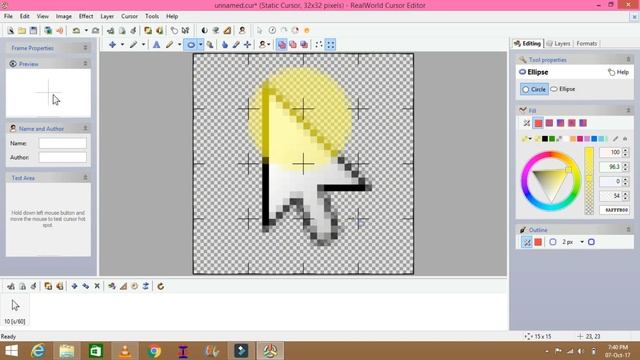Select the cursor frame thumbnail 10 [s/60]

[x=15, y=311]
